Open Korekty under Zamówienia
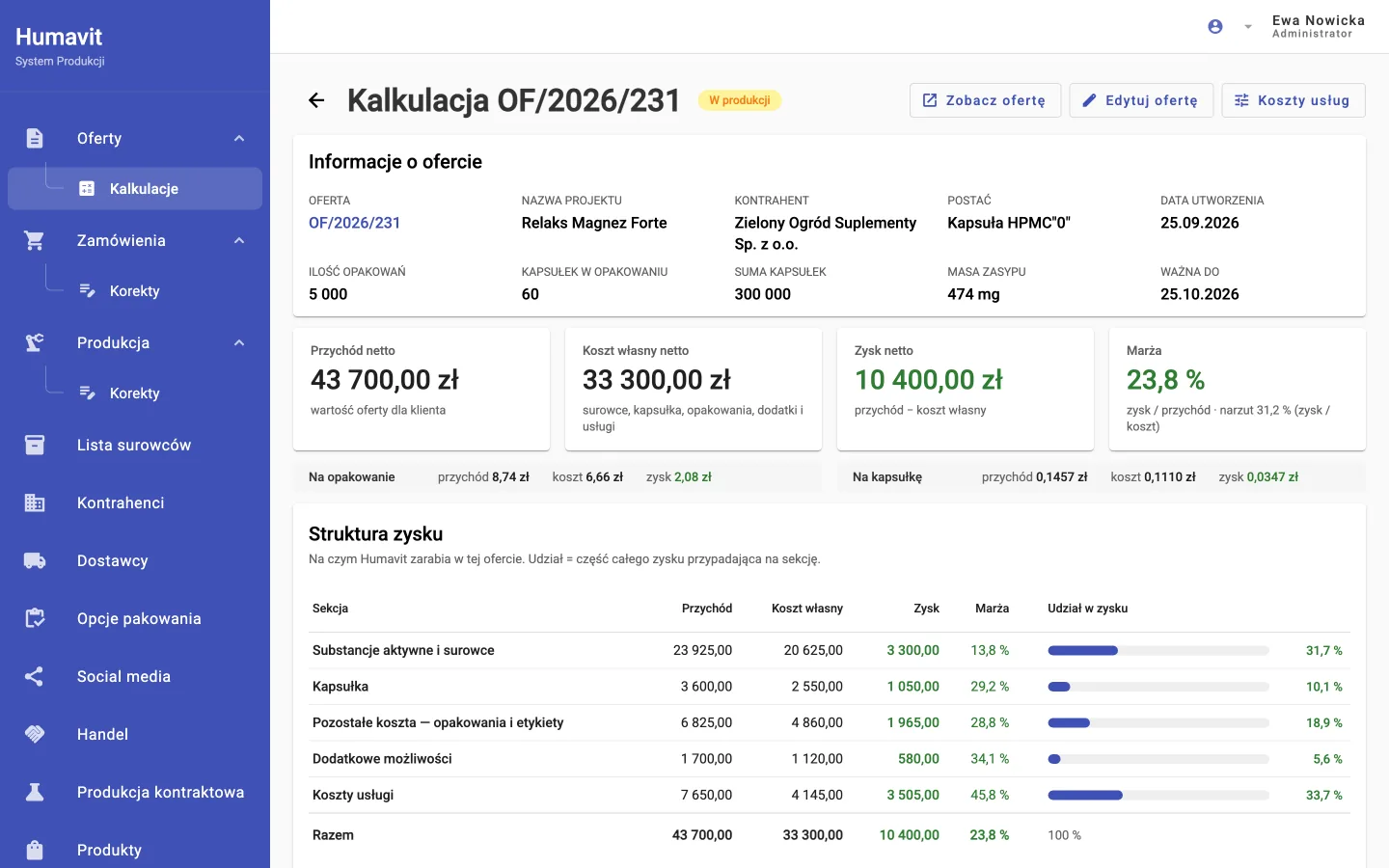The width and height of the screenshot is (1389, 868). click(135, 291)
